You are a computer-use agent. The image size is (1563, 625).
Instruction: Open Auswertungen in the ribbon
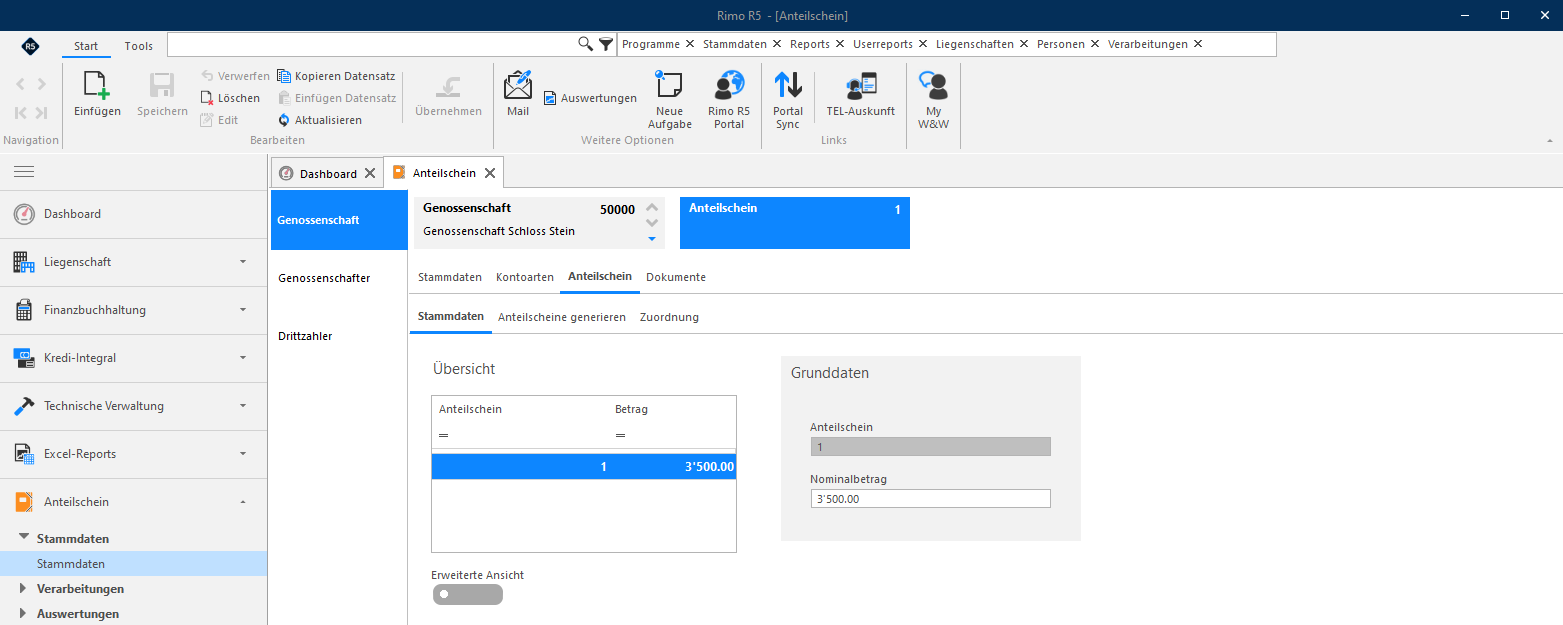pos(590,98)
